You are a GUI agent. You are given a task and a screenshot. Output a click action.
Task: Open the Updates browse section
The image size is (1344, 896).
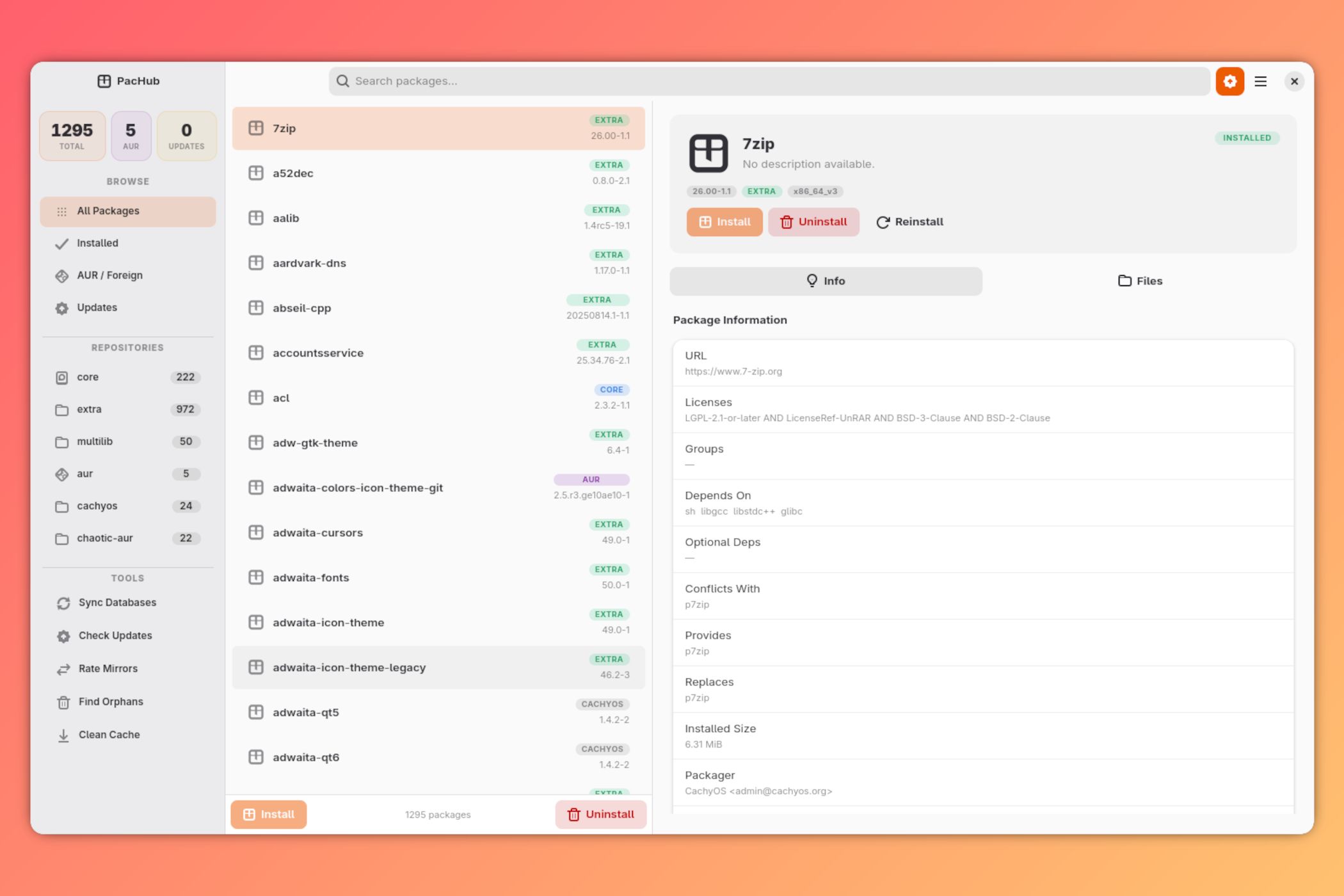coord(96,307)
